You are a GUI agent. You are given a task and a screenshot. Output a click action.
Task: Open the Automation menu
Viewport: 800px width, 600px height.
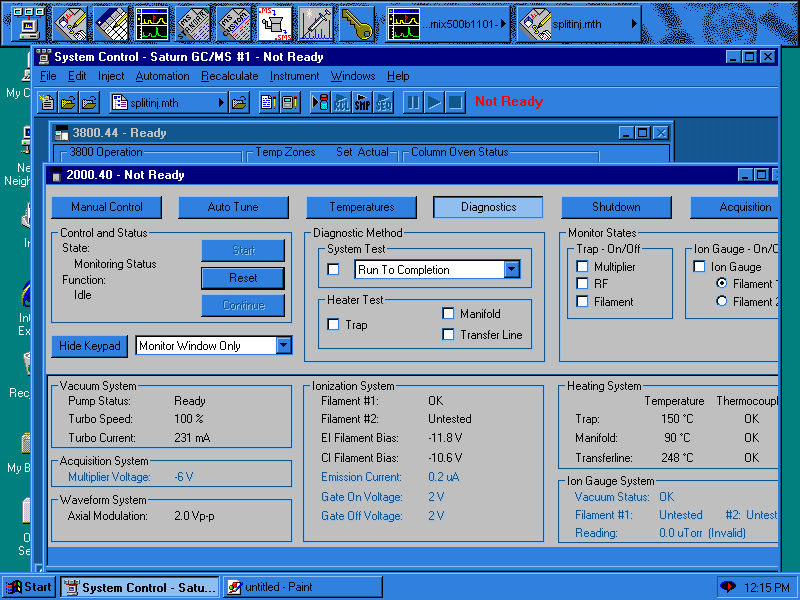pos(162,76)
